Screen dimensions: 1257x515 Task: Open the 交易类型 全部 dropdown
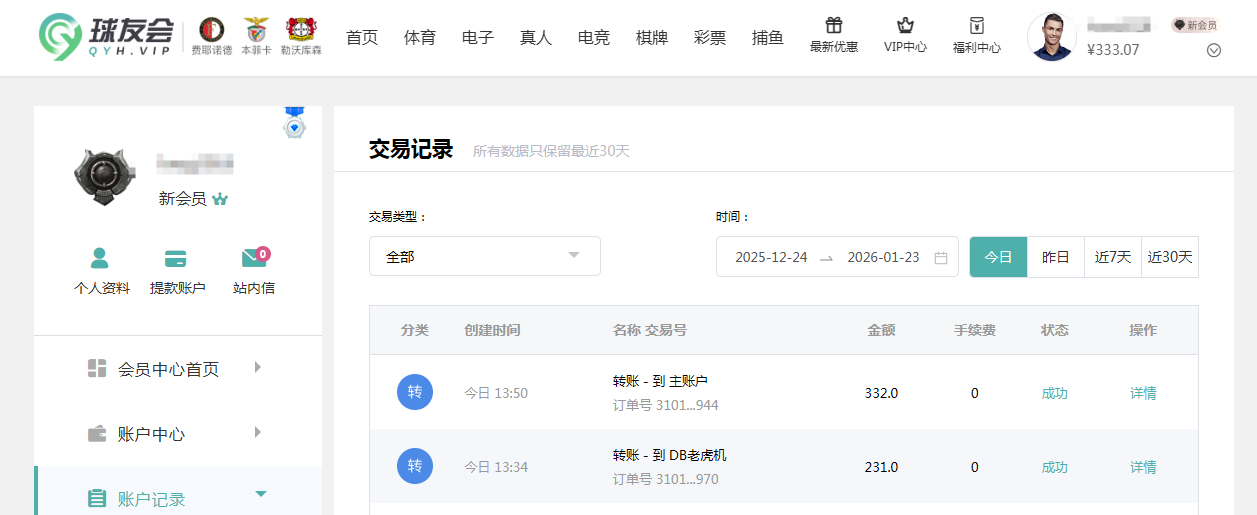click(485, 256)
